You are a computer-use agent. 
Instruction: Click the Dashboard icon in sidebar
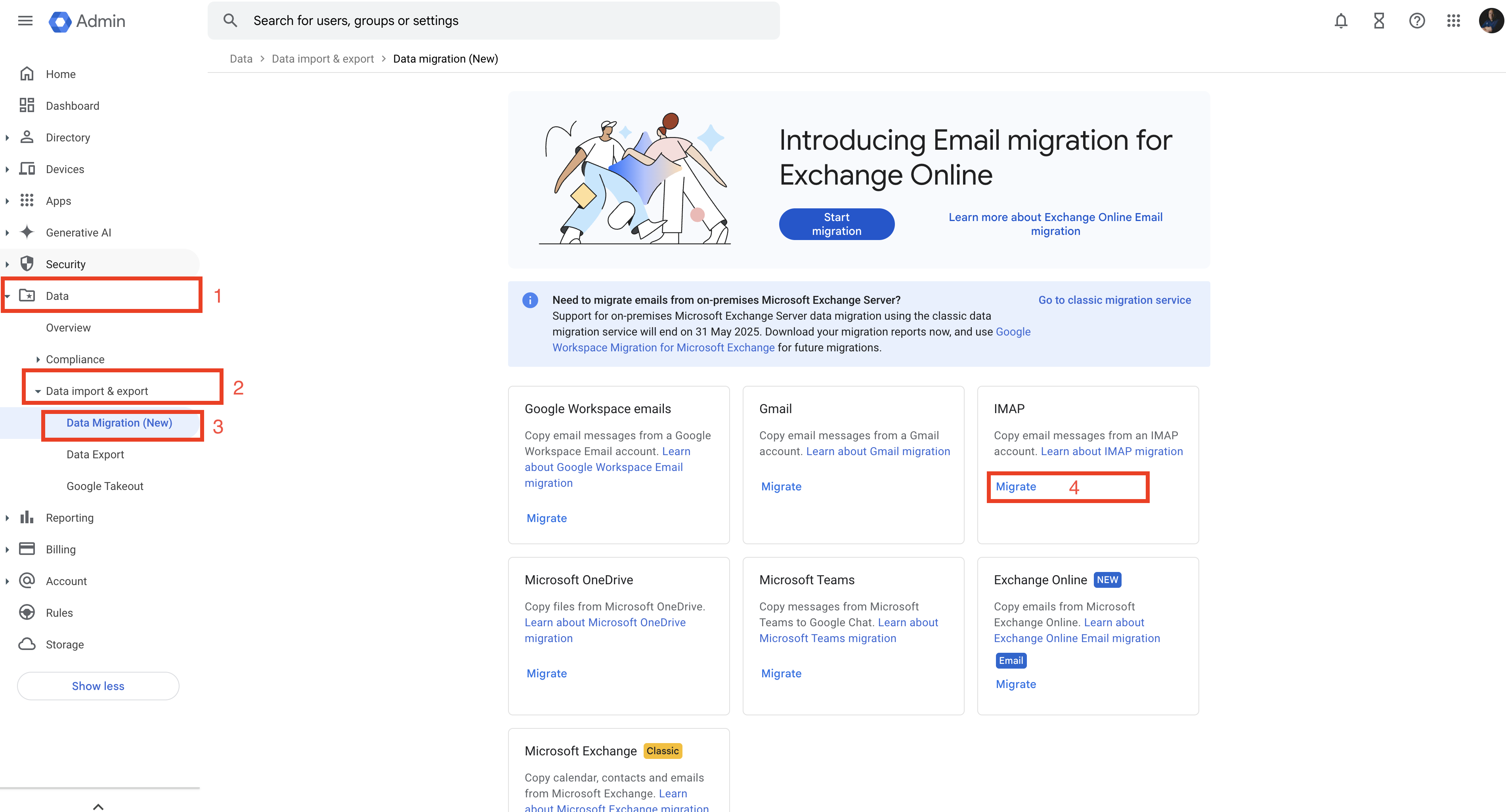[x=27, y=105]
